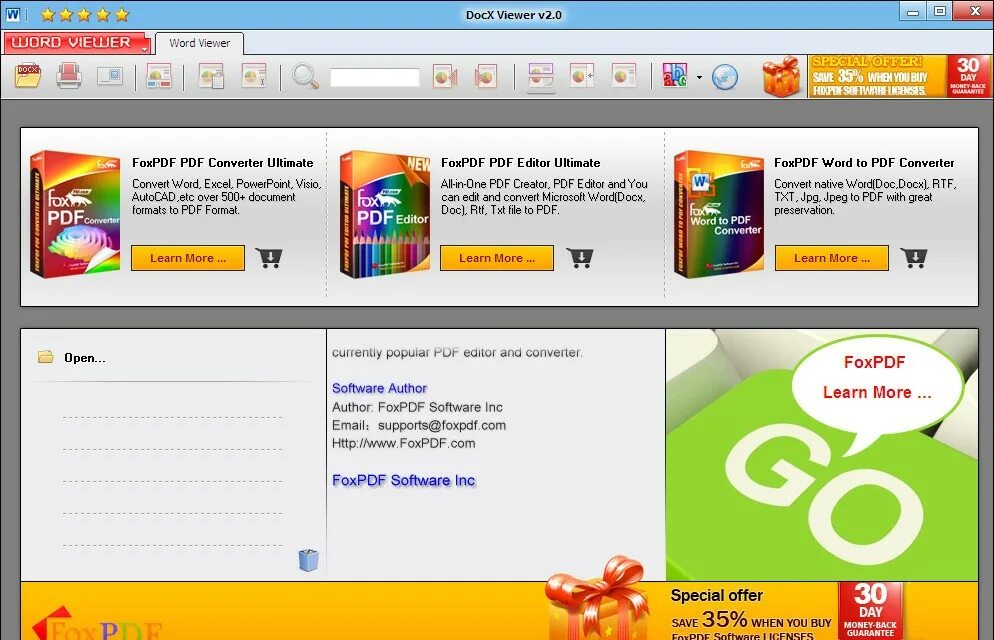Click the bottom 30 Day money-back guarantee badge
The height and width of the screenshot is (640, 994).
[x=870, y=610]
